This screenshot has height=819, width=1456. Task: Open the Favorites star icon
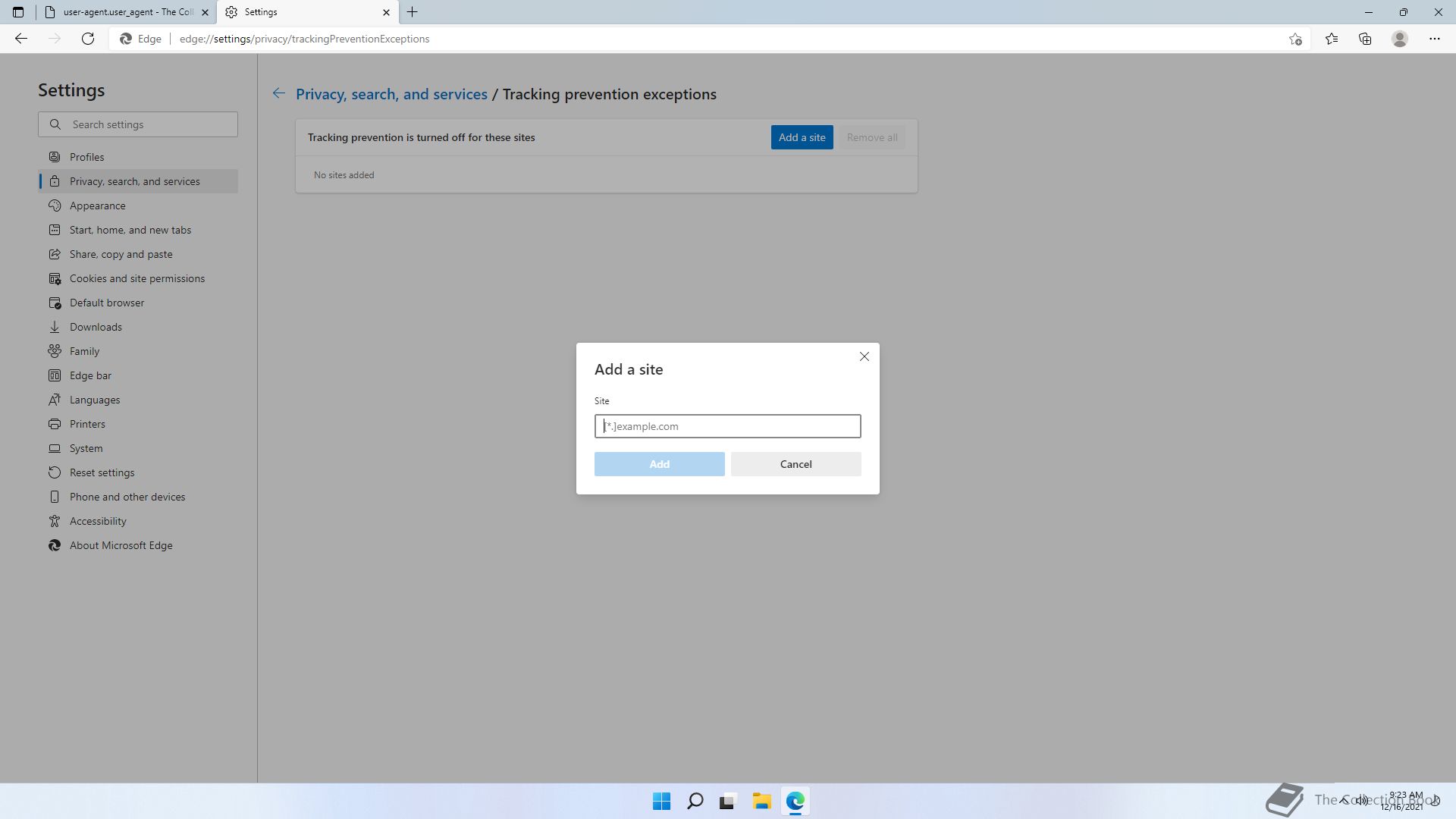click(1331, 39)
